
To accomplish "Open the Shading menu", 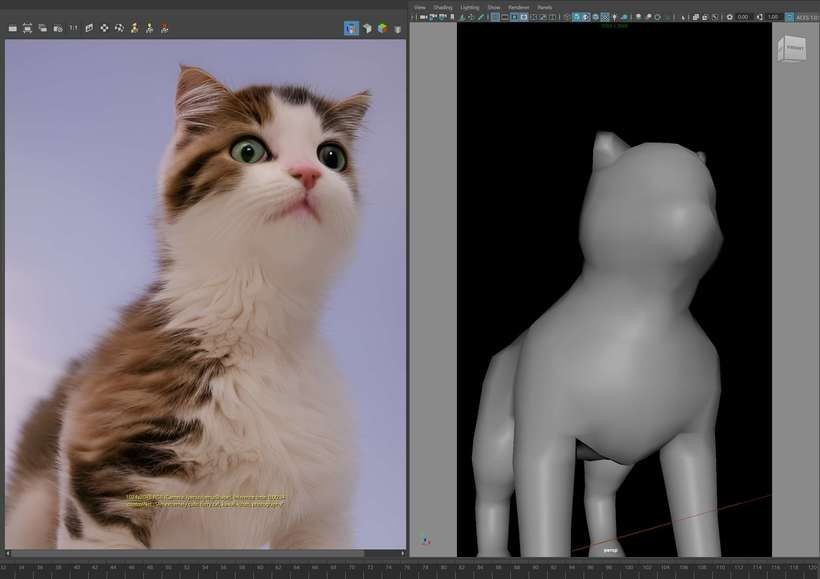I will (443, 7).
